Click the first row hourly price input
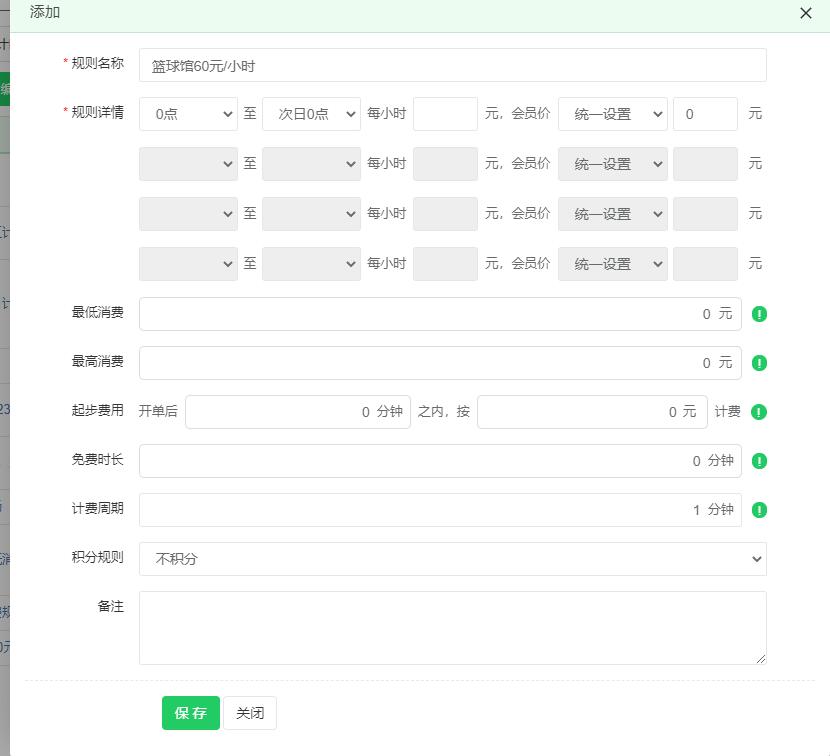This screenshot has width=830, height=756. (445, 113)
